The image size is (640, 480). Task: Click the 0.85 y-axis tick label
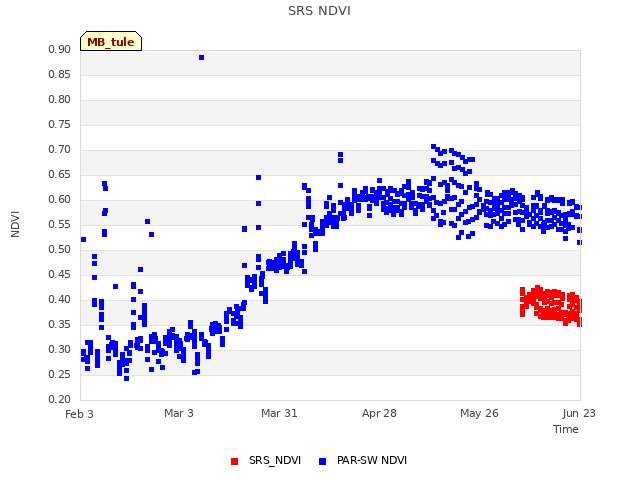pos(60,74)
